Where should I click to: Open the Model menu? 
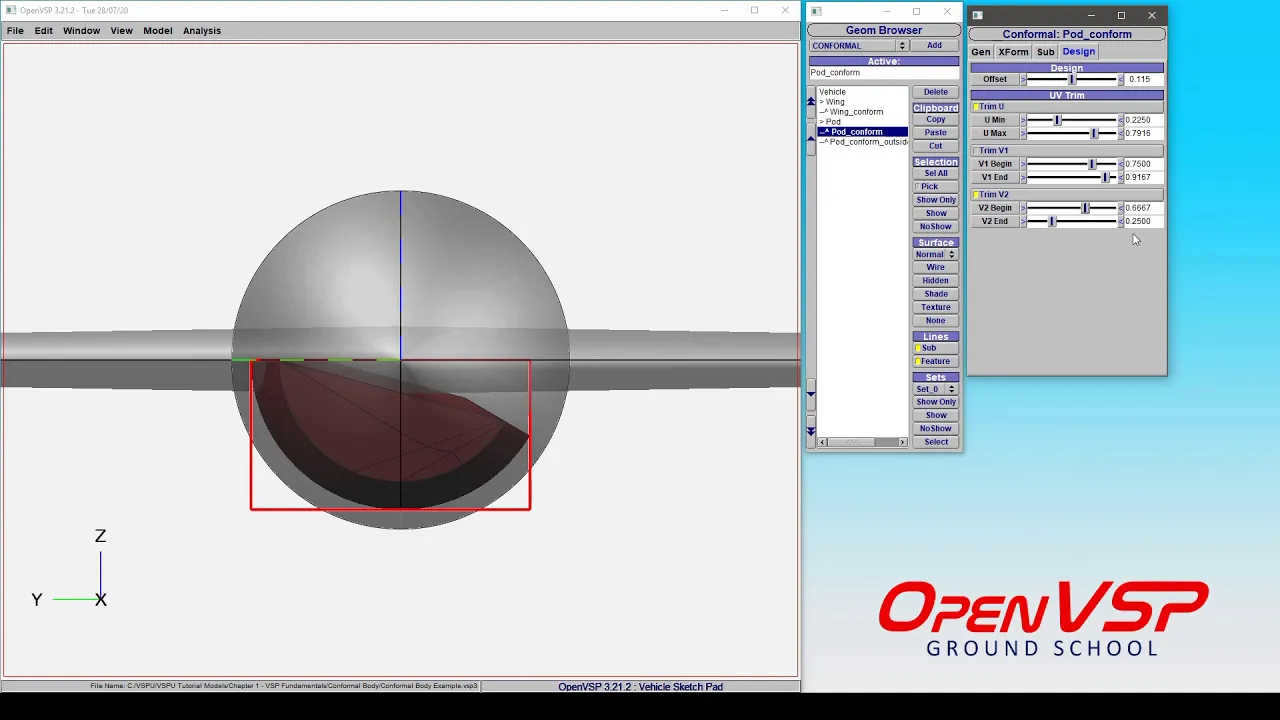coord(157,31)
